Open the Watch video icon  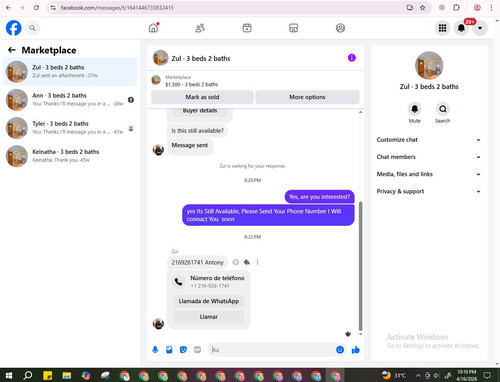click(247, 28)
